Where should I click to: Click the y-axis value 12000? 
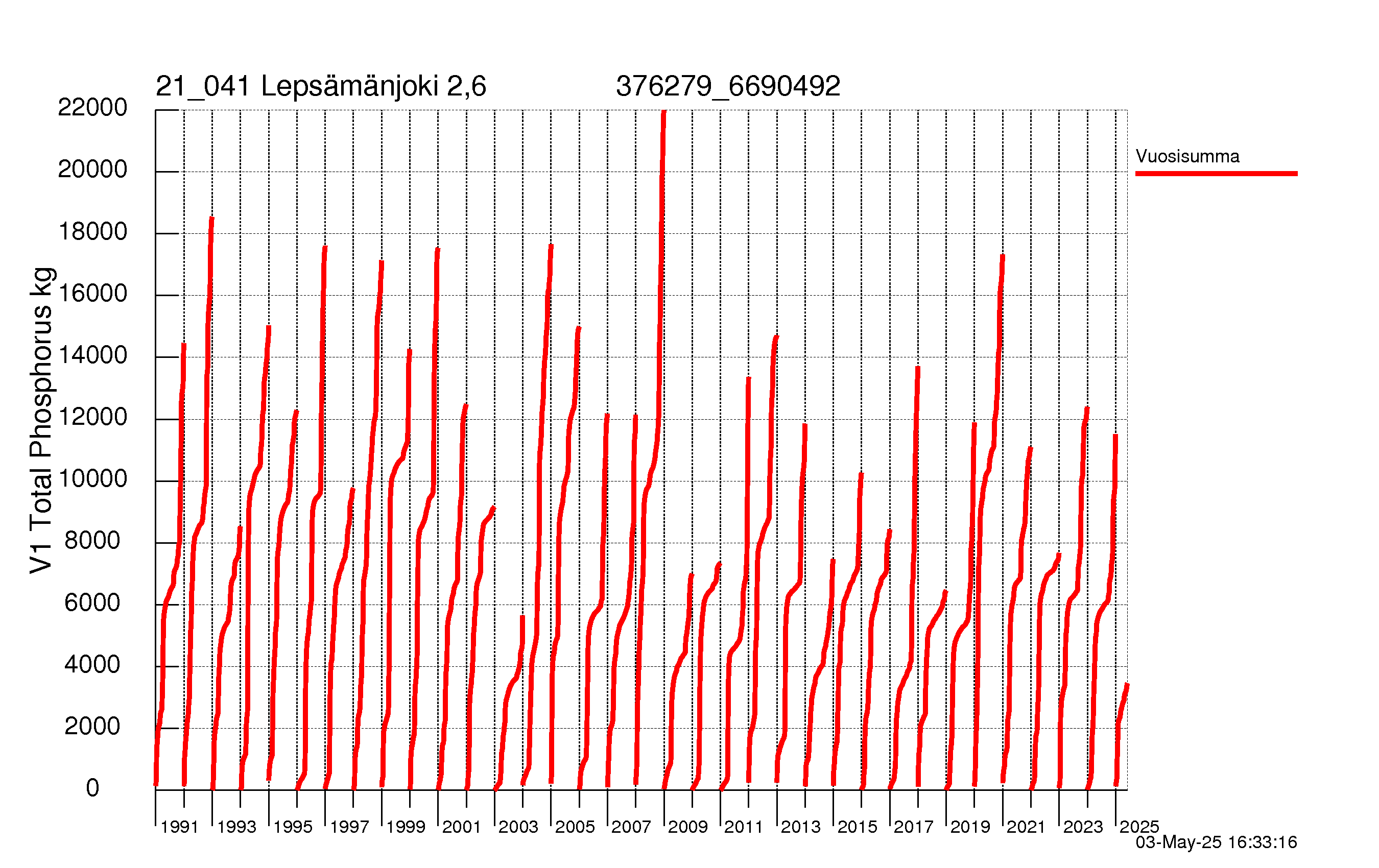[x=92, y=417]
